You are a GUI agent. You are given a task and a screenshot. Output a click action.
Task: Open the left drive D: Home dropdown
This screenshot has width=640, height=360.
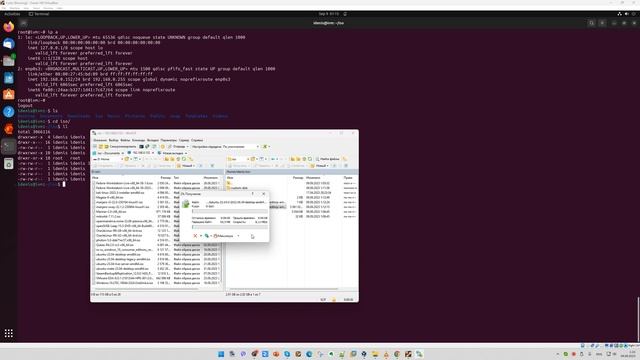[x=108, y=159]
